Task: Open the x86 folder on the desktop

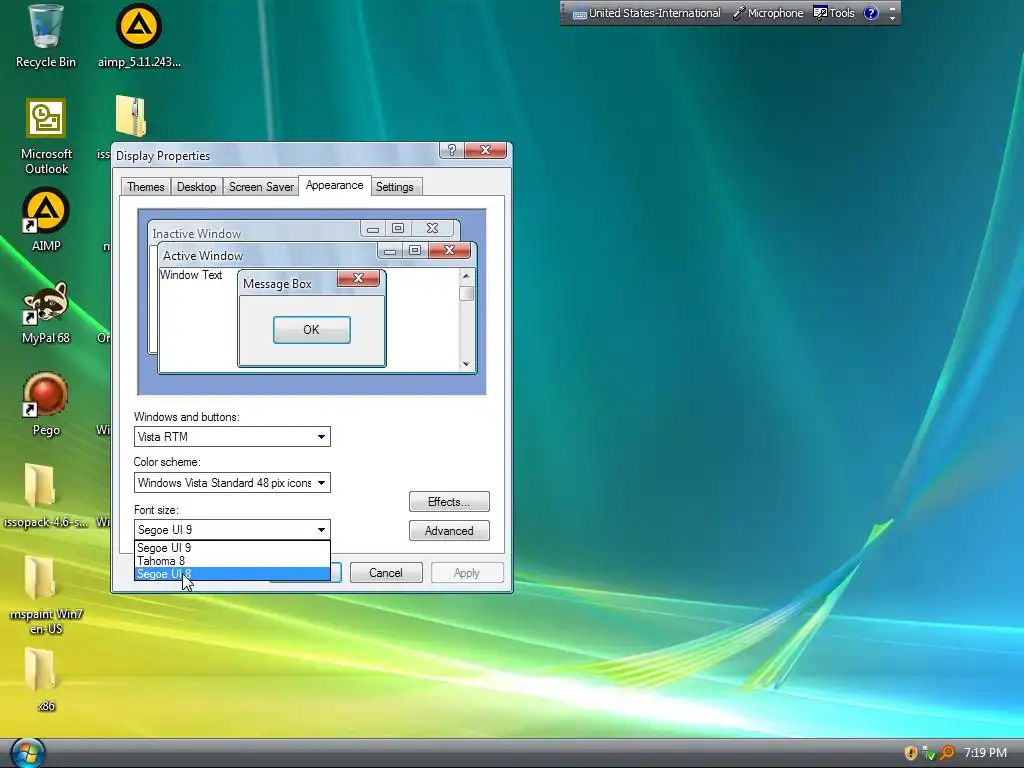Action: click(46, 680)
